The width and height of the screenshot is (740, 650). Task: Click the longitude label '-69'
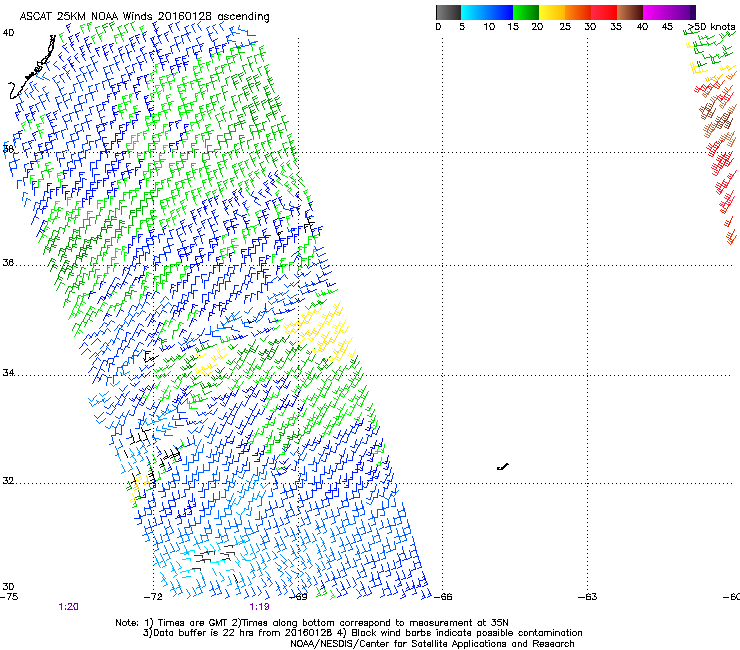298,597
